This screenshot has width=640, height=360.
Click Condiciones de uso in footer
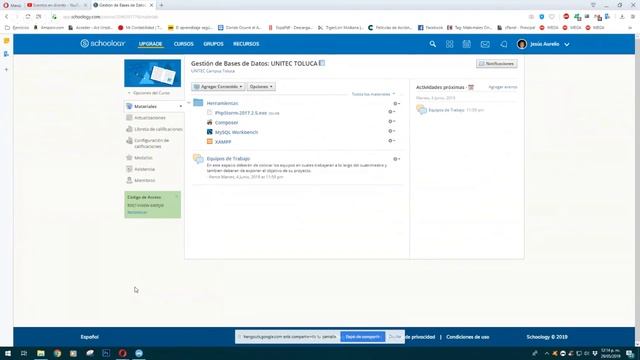(468, 337)
